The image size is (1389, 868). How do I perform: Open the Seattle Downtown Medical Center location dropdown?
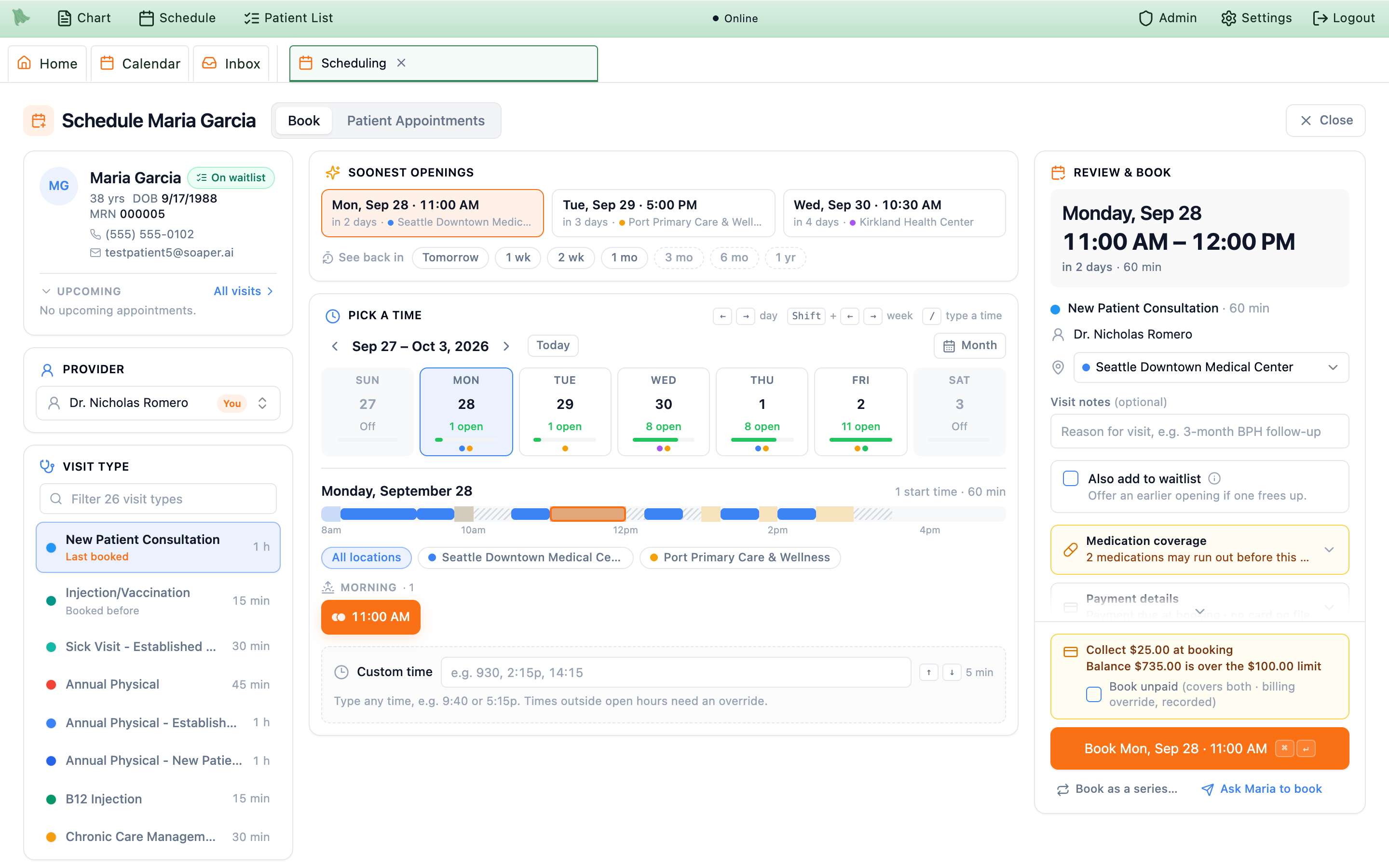[x=1211, y=367]
